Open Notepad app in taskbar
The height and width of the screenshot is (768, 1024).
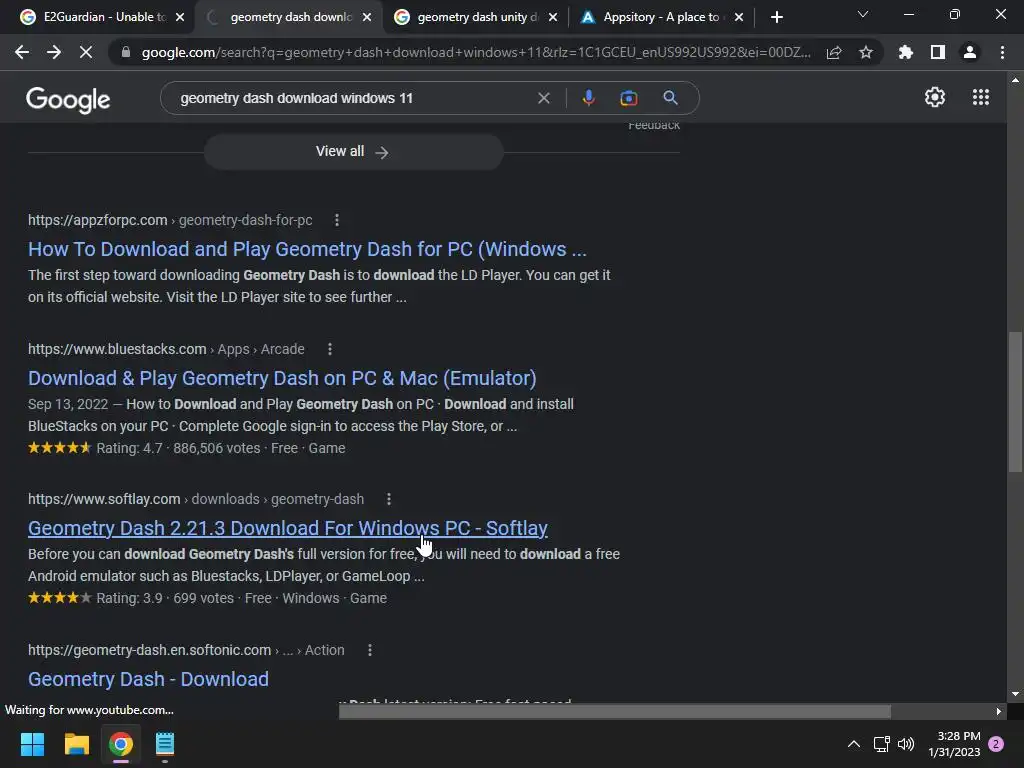[x=165, y=744]
